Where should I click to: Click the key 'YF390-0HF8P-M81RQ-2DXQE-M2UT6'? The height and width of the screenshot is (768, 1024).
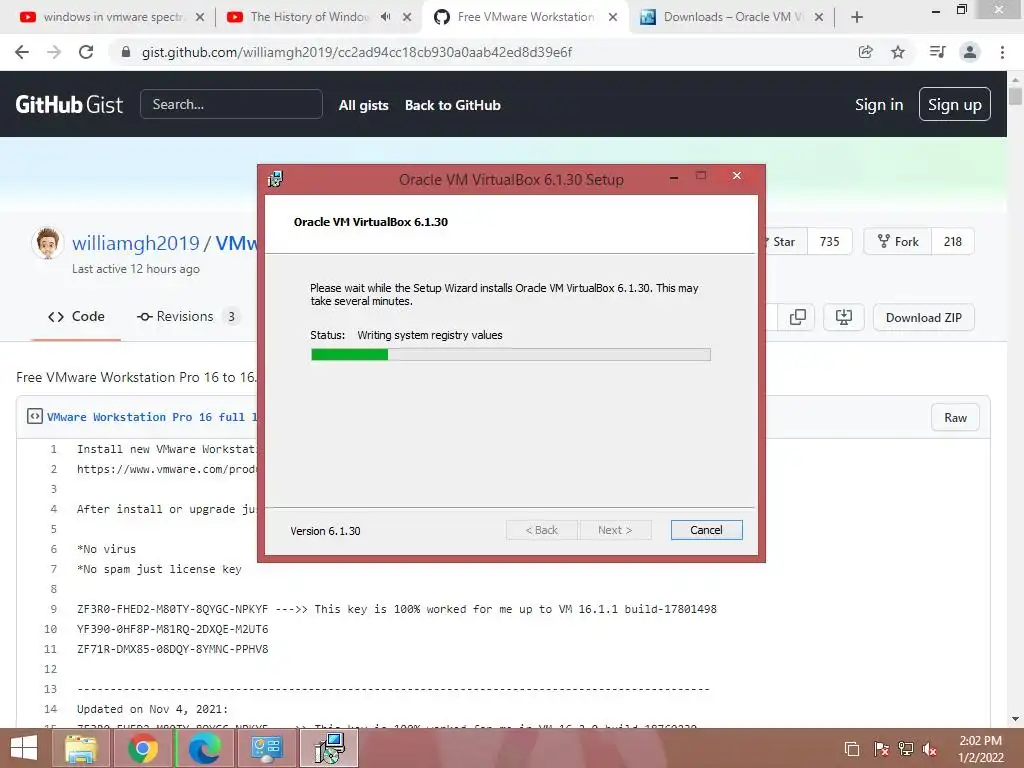pos(172,629)
